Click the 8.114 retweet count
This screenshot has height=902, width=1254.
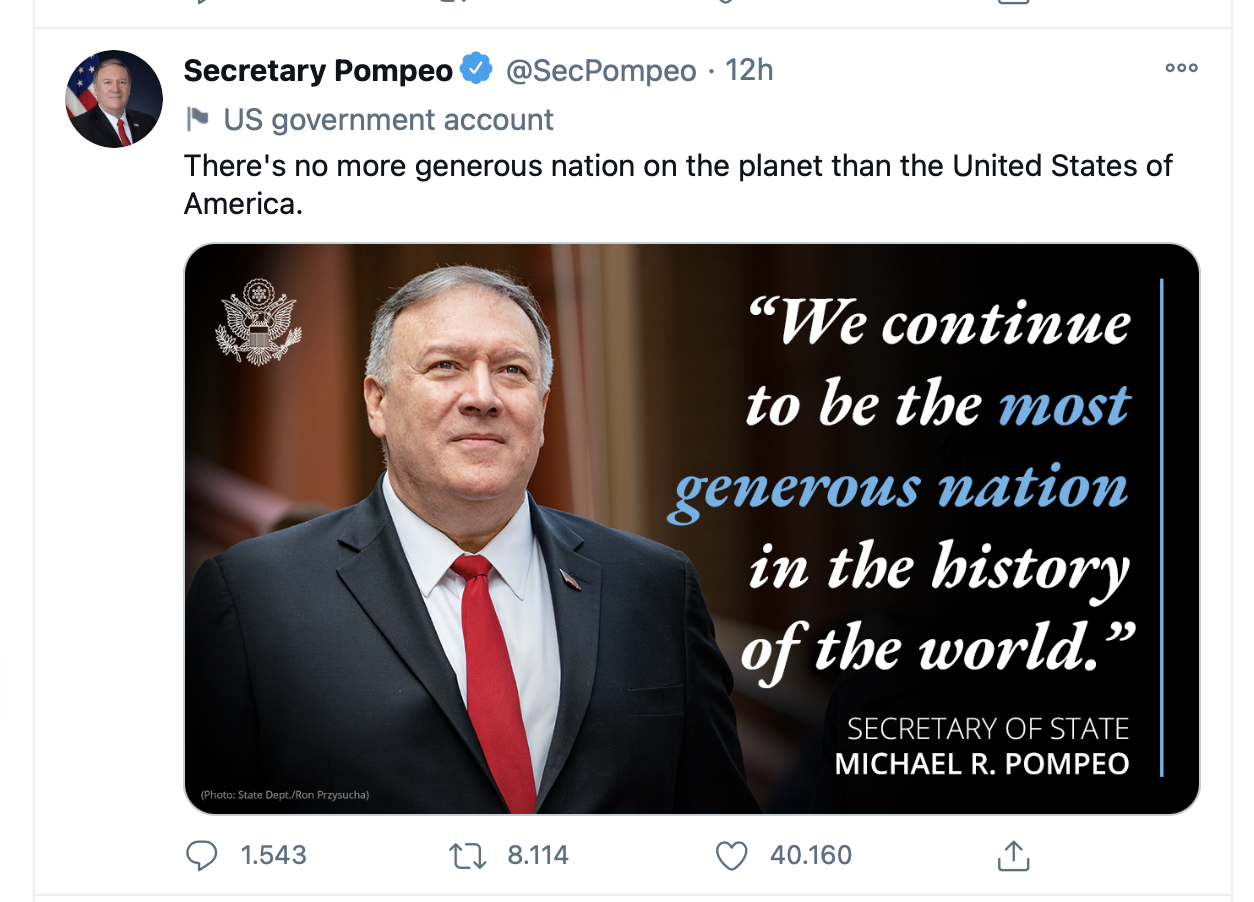coord(538,855)
